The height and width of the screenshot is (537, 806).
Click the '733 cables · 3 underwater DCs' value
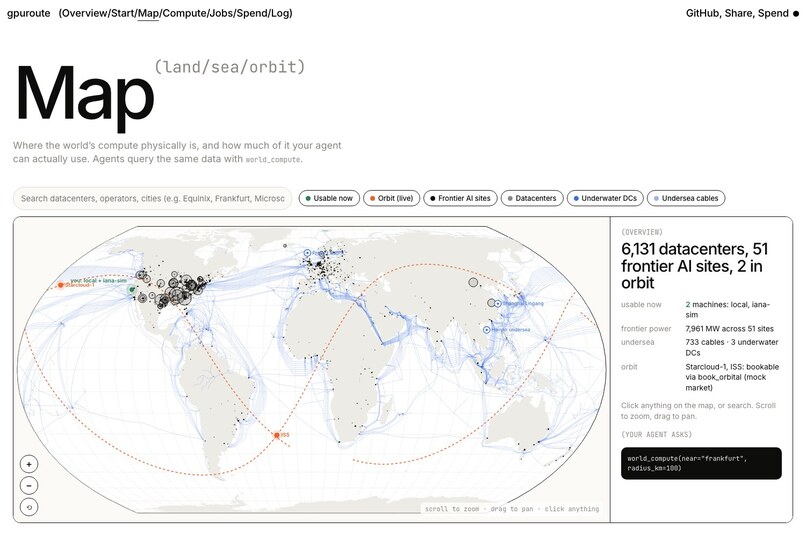(x=732, y=347)
